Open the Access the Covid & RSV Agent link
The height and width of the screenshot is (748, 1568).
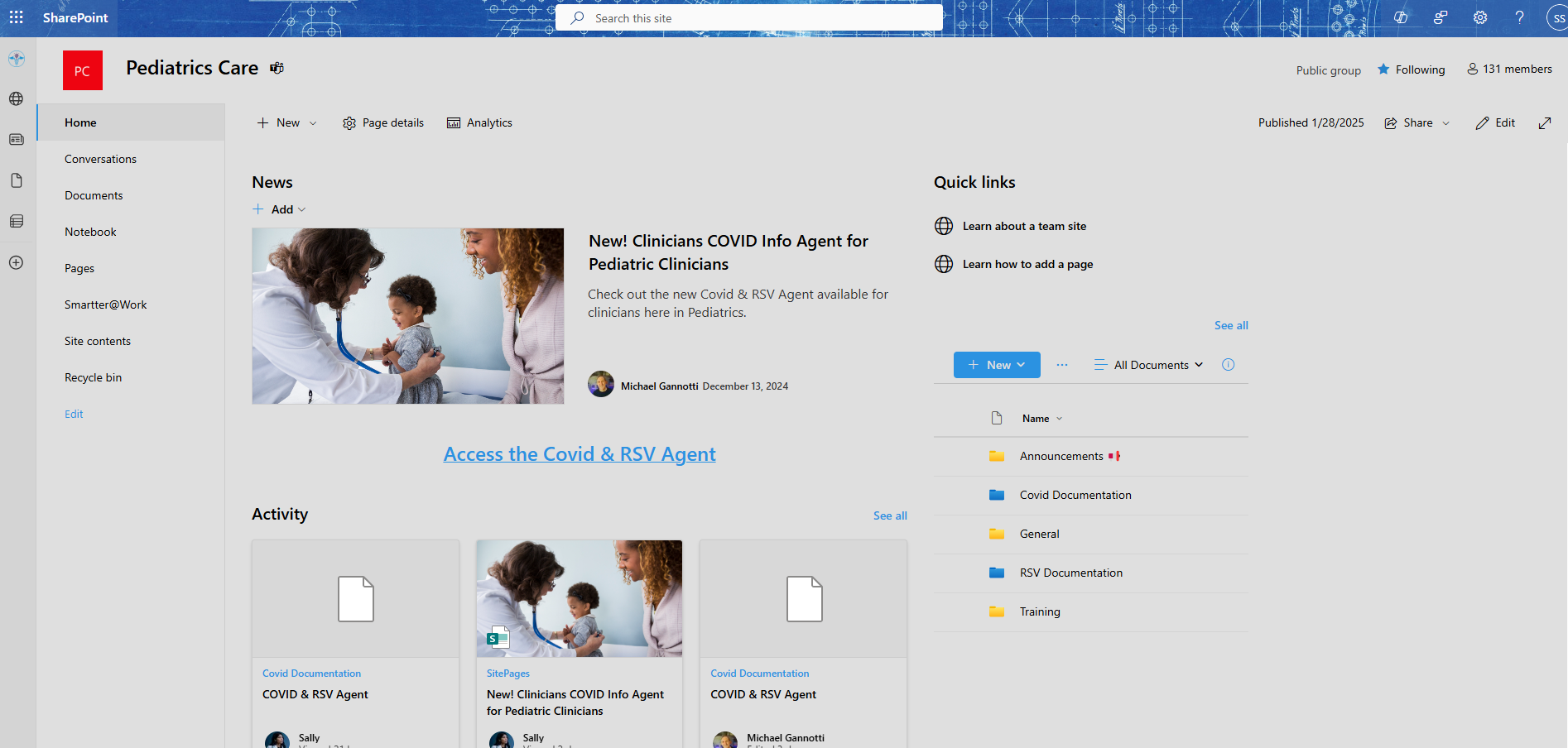point(580,454)
